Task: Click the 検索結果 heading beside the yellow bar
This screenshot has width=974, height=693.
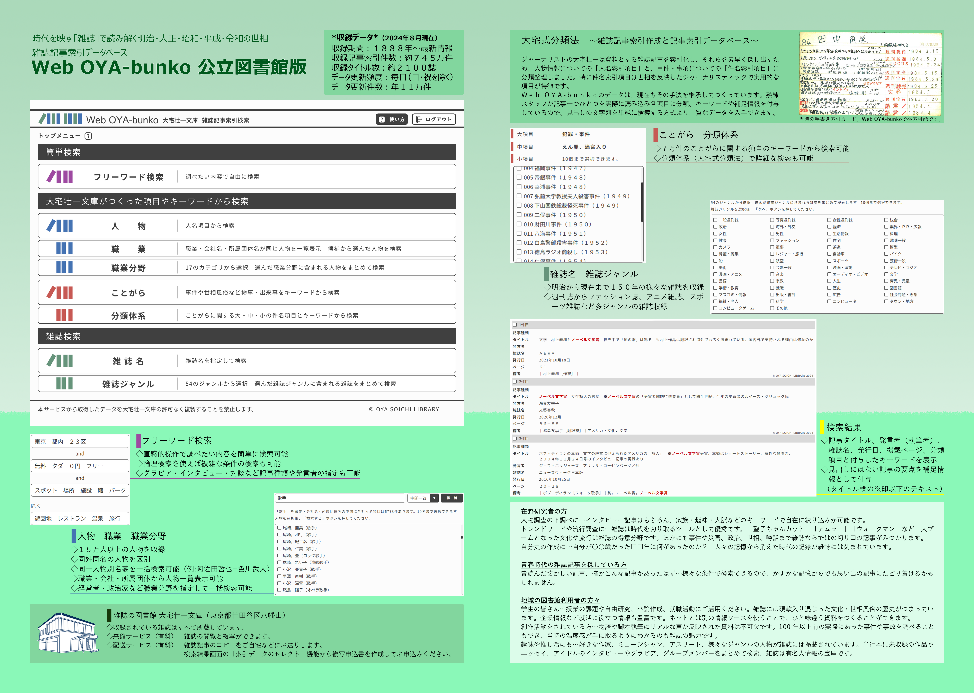Action: 844,427
